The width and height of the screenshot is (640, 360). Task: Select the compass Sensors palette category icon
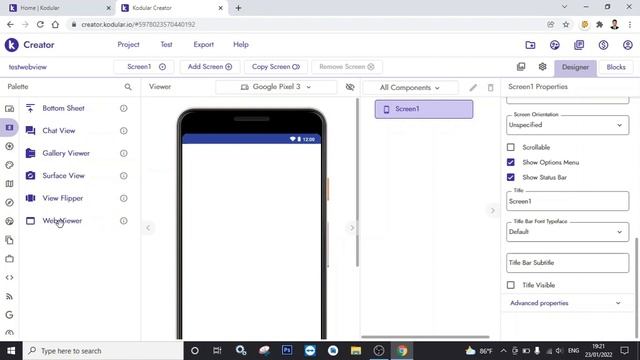pyautogui.click(x=9, y=202)
